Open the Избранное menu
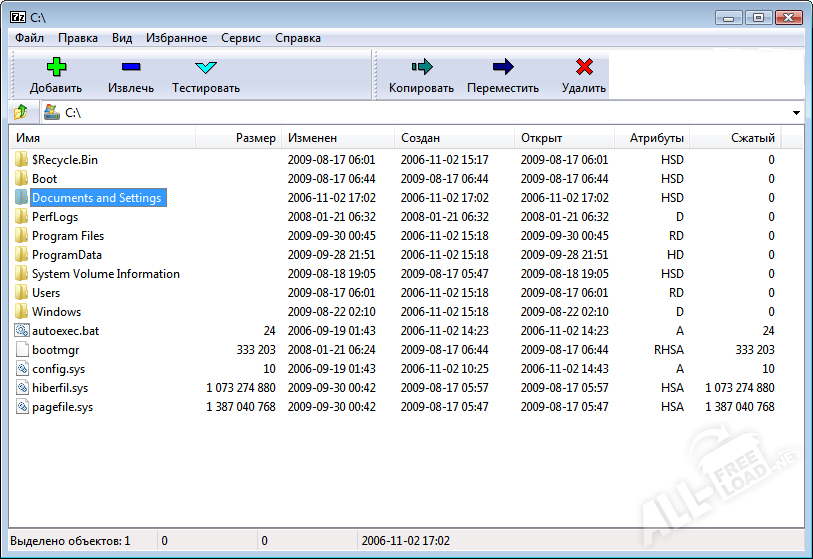The height and width of the screenshot is (559, 813). [176, 38]
